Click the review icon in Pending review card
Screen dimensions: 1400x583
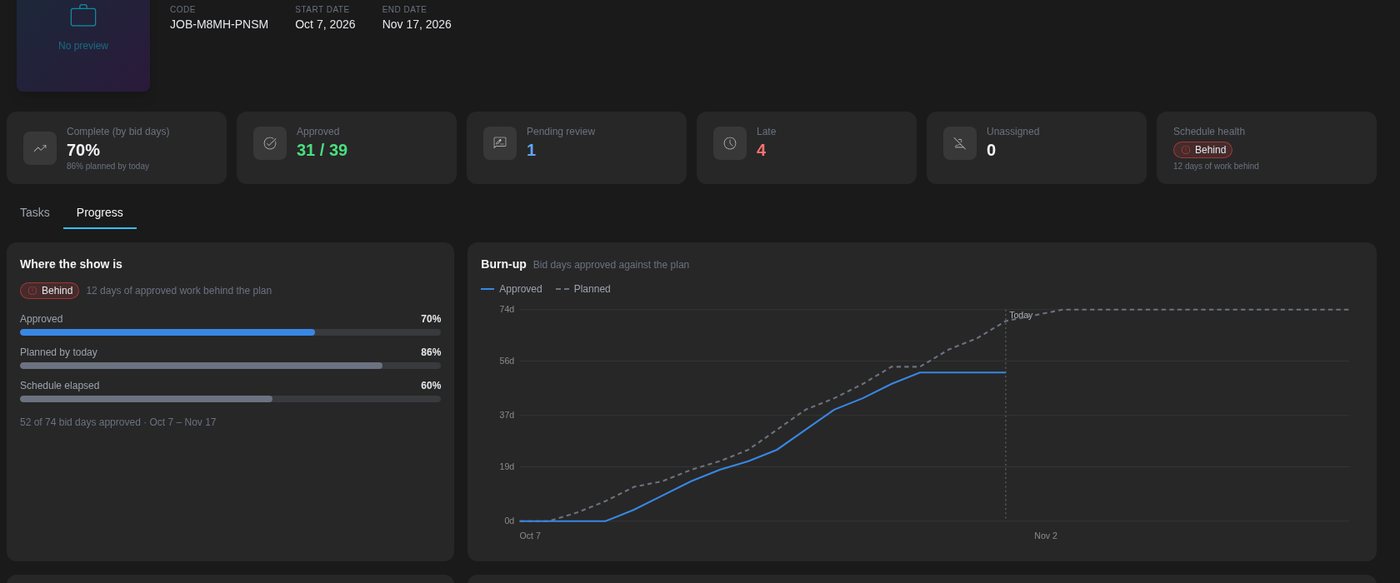pyautogui.click(x=500, y=143)
